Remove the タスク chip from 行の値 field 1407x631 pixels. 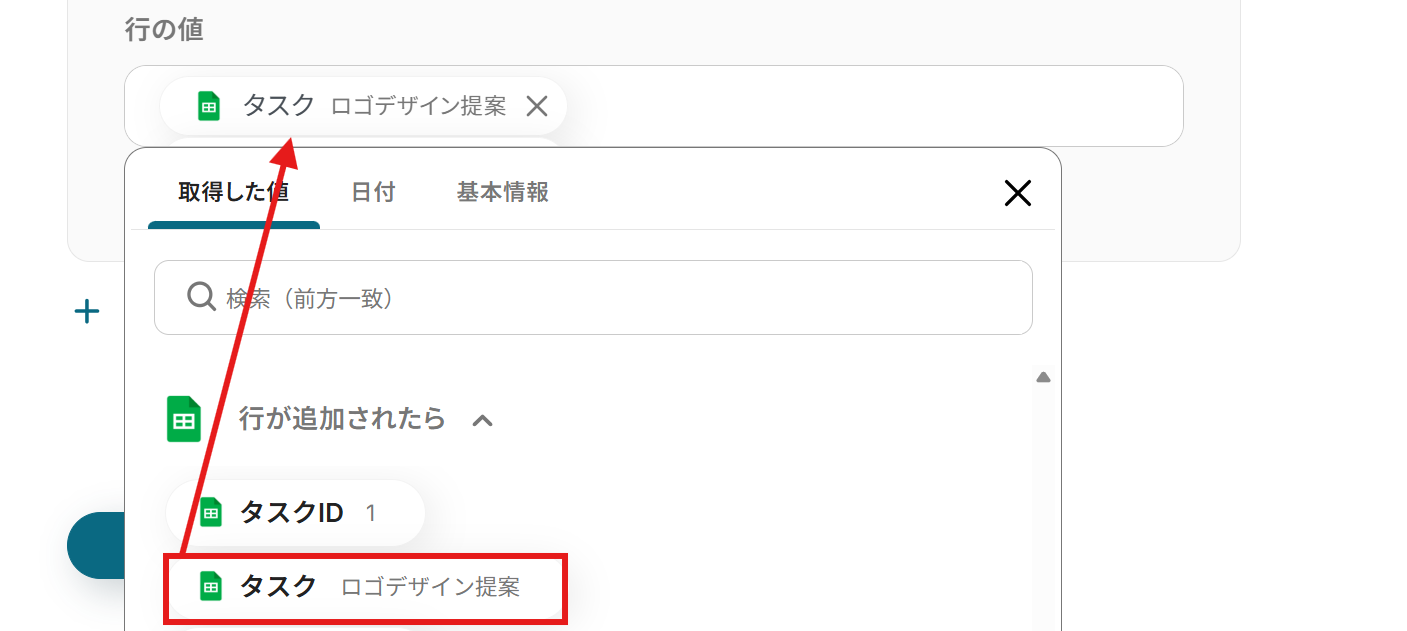click(x=537, y=106)
